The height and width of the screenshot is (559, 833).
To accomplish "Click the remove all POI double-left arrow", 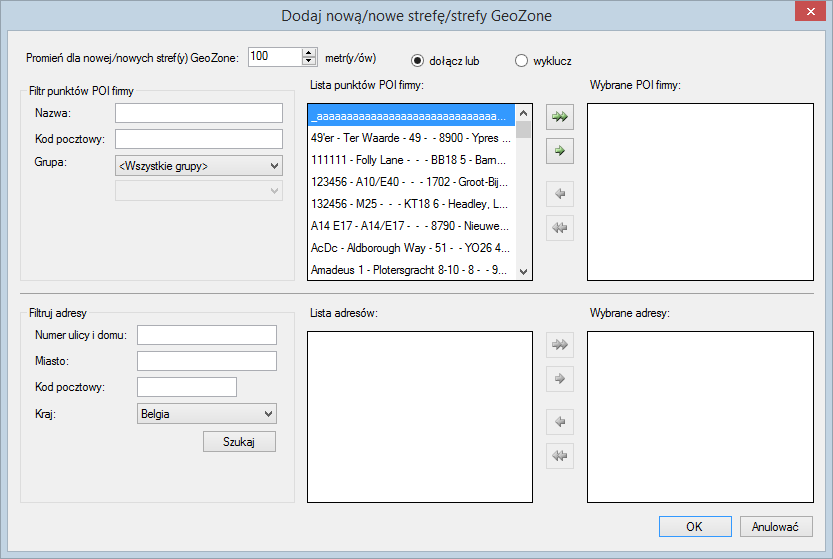I will click(560, 228).
